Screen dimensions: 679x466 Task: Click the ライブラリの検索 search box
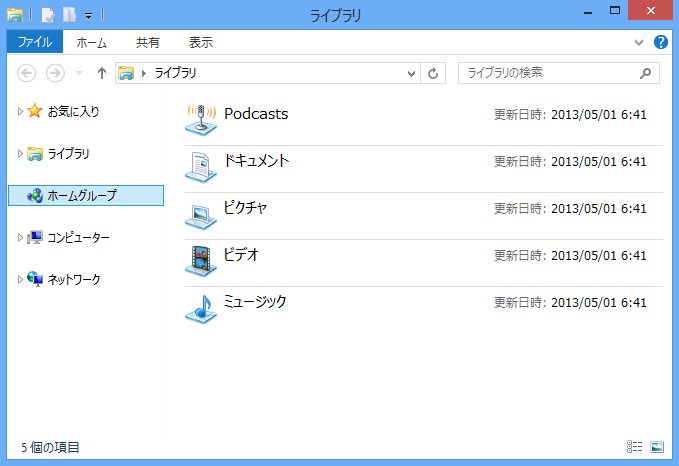pos(559,73)
